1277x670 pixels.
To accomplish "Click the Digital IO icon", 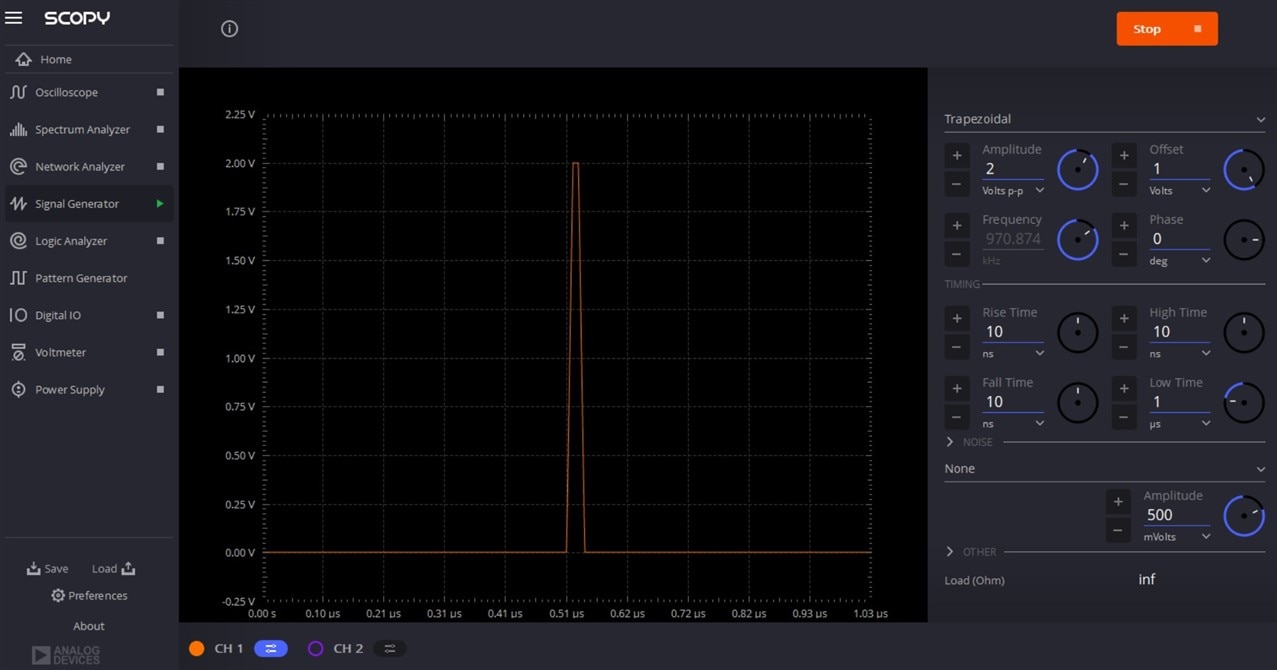I will [18, 315].
